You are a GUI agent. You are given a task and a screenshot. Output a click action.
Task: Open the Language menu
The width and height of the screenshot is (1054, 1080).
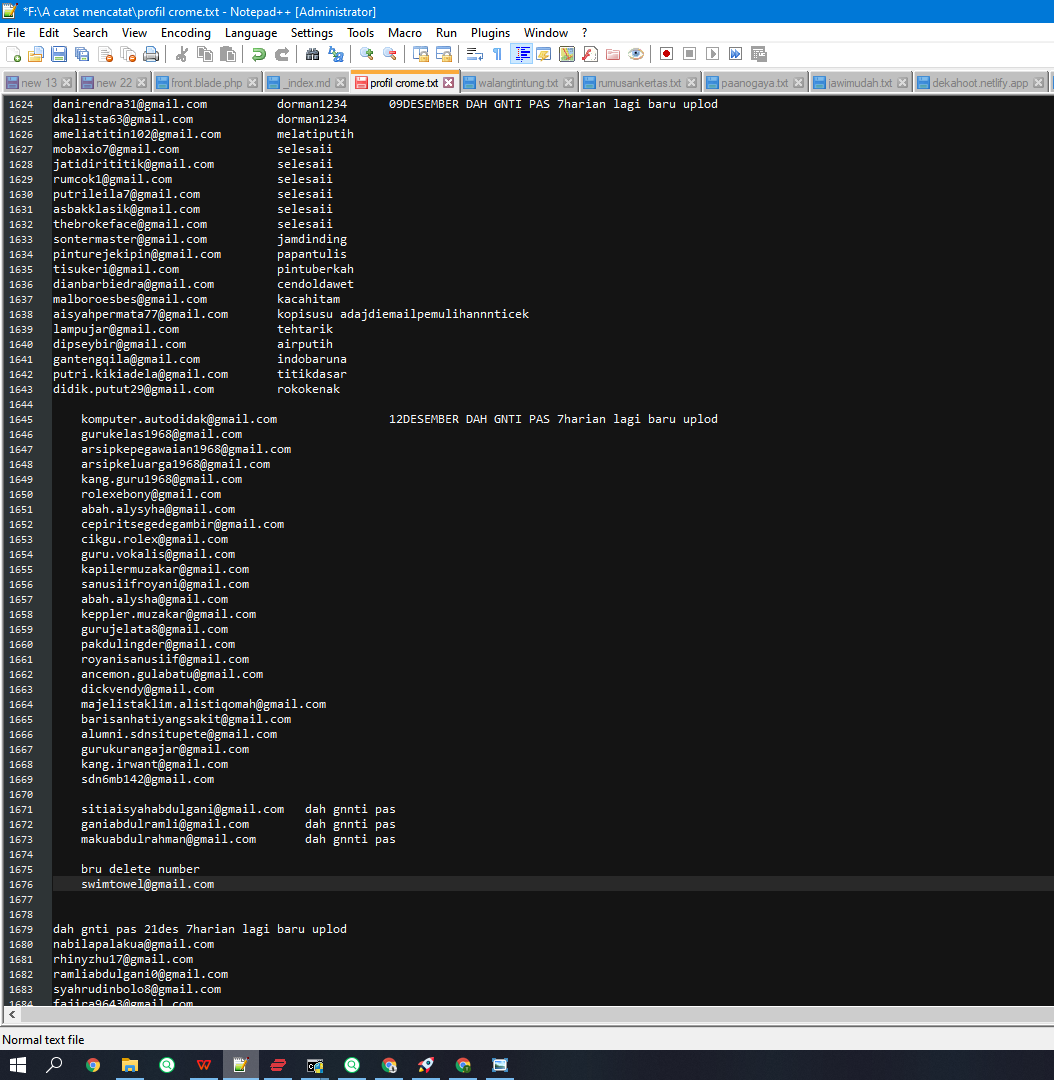tap(251, 33)
